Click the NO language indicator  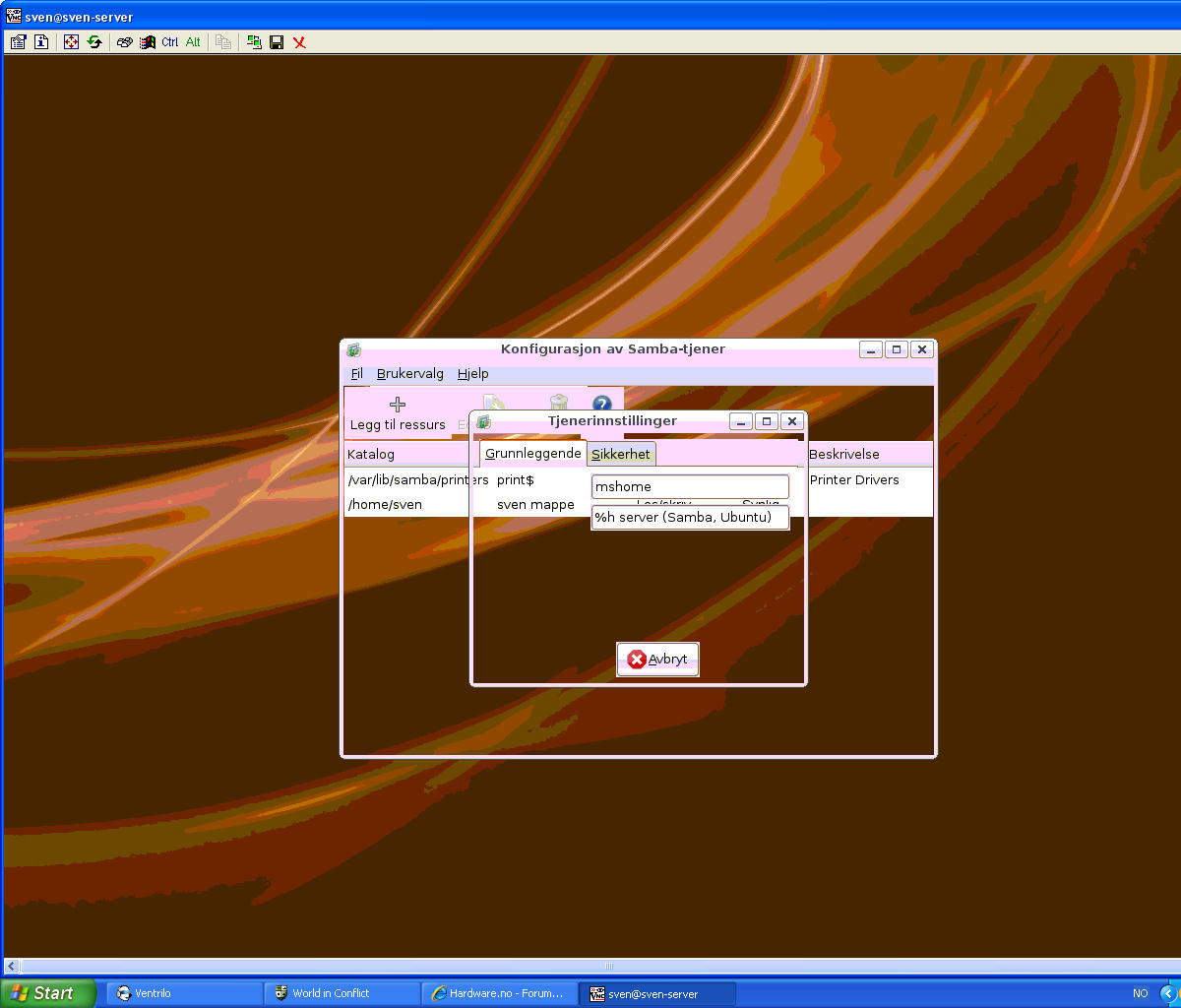[1141, 994]
